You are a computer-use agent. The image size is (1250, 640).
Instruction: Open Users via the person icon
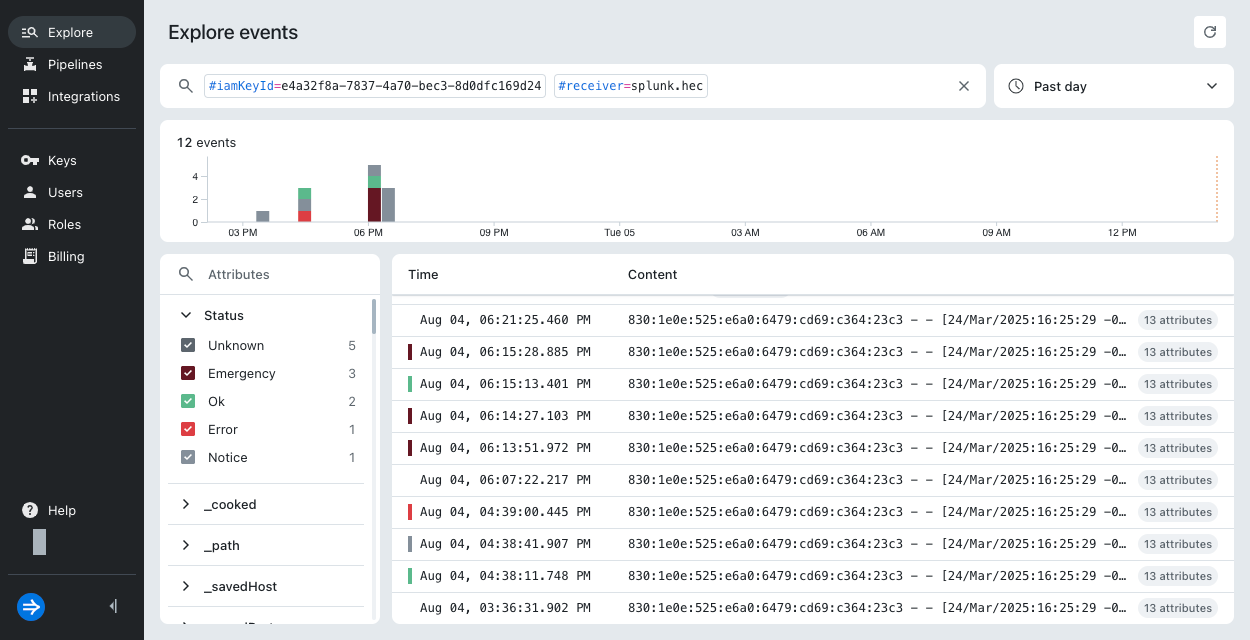(x=29, y=192)
